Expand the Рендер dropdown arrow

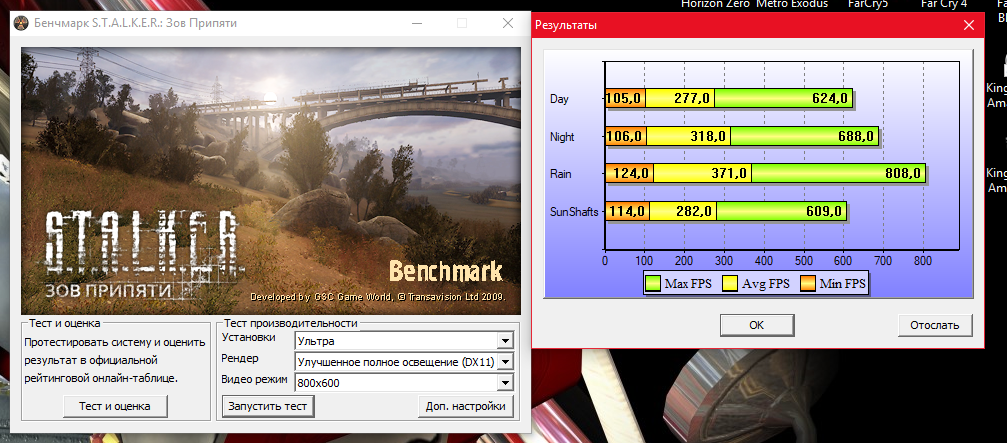pyautogui.click(x=506, y=362)
